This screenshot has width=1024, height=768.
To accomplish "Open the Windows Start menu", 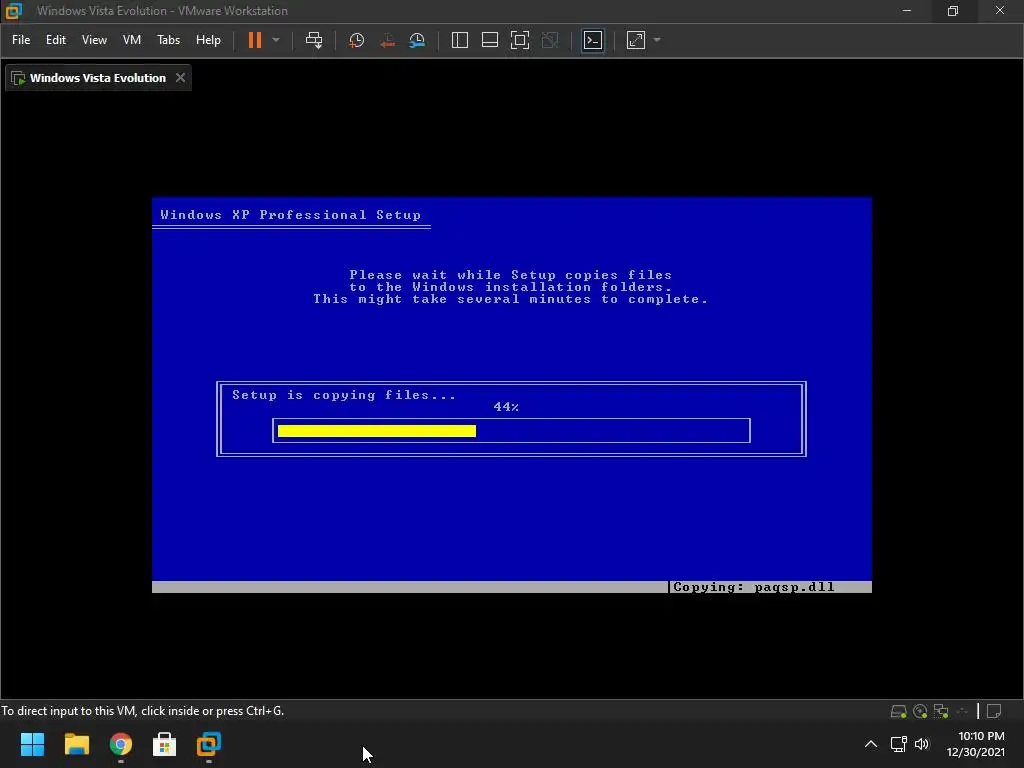I will (x=32, y=744).
